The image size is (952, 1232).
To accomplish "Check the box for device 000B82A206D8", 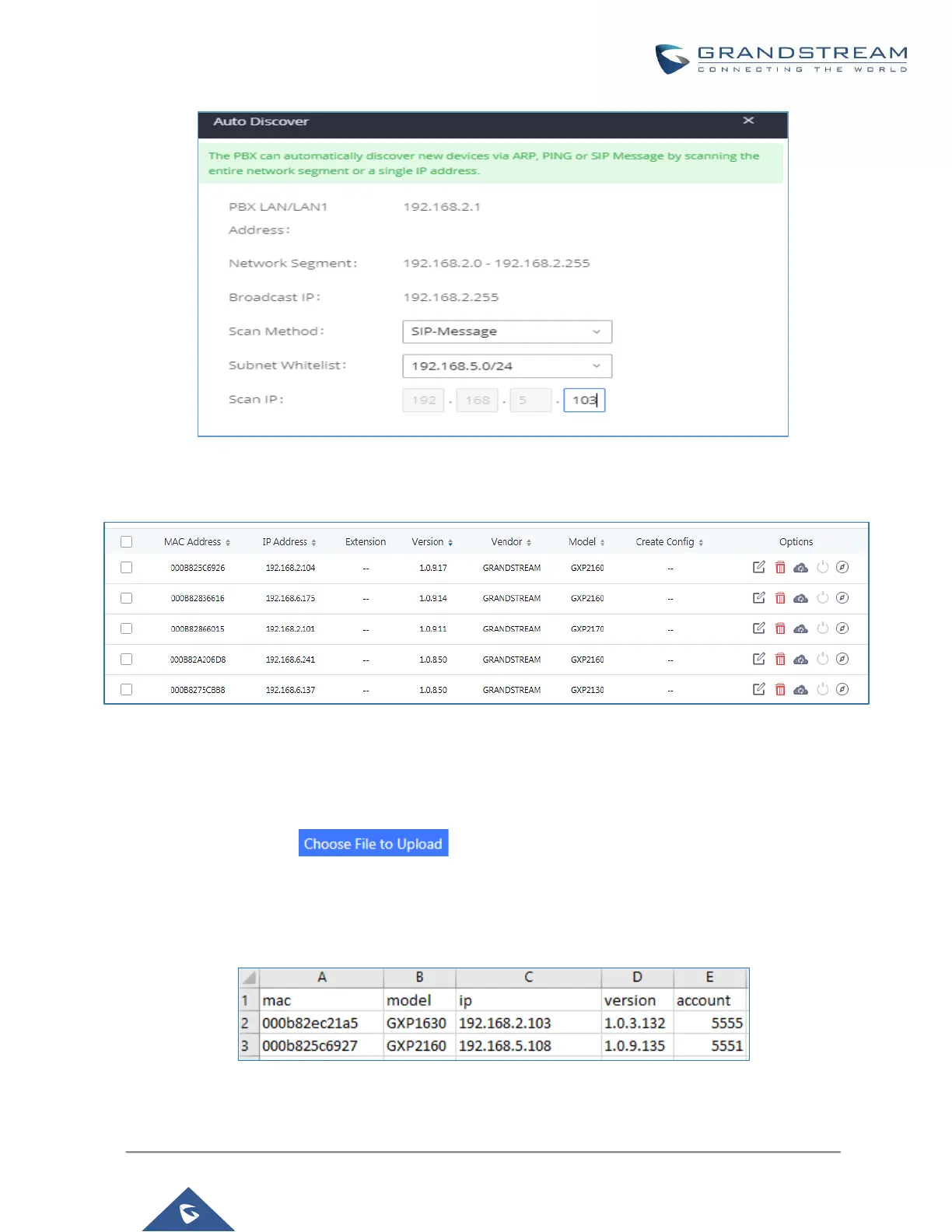I will (126, 659).
